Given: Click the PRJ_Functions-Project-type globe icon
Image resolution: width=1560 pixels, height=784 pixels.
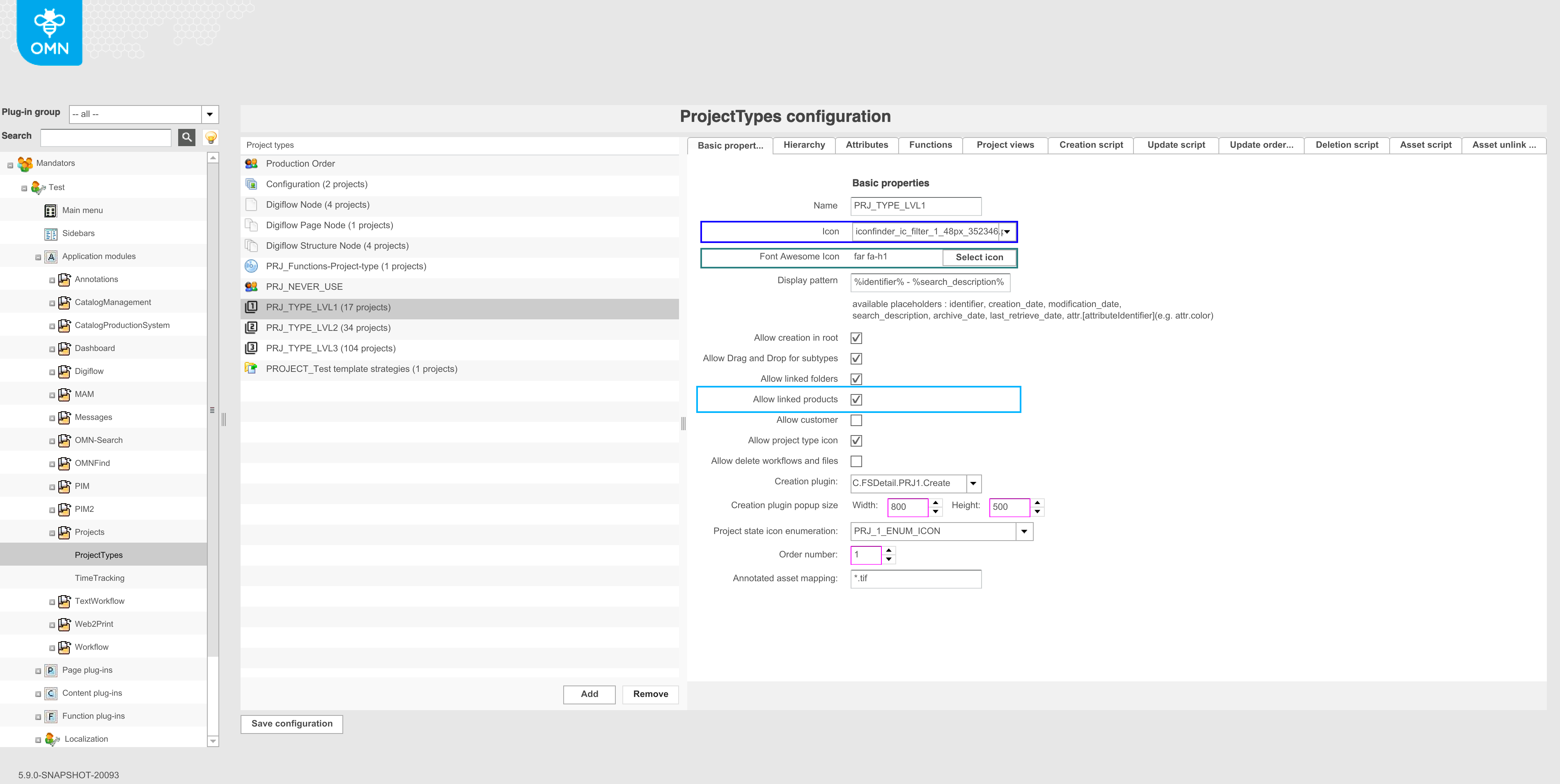Looking at the screenshot, I should (x=251, y=266).
